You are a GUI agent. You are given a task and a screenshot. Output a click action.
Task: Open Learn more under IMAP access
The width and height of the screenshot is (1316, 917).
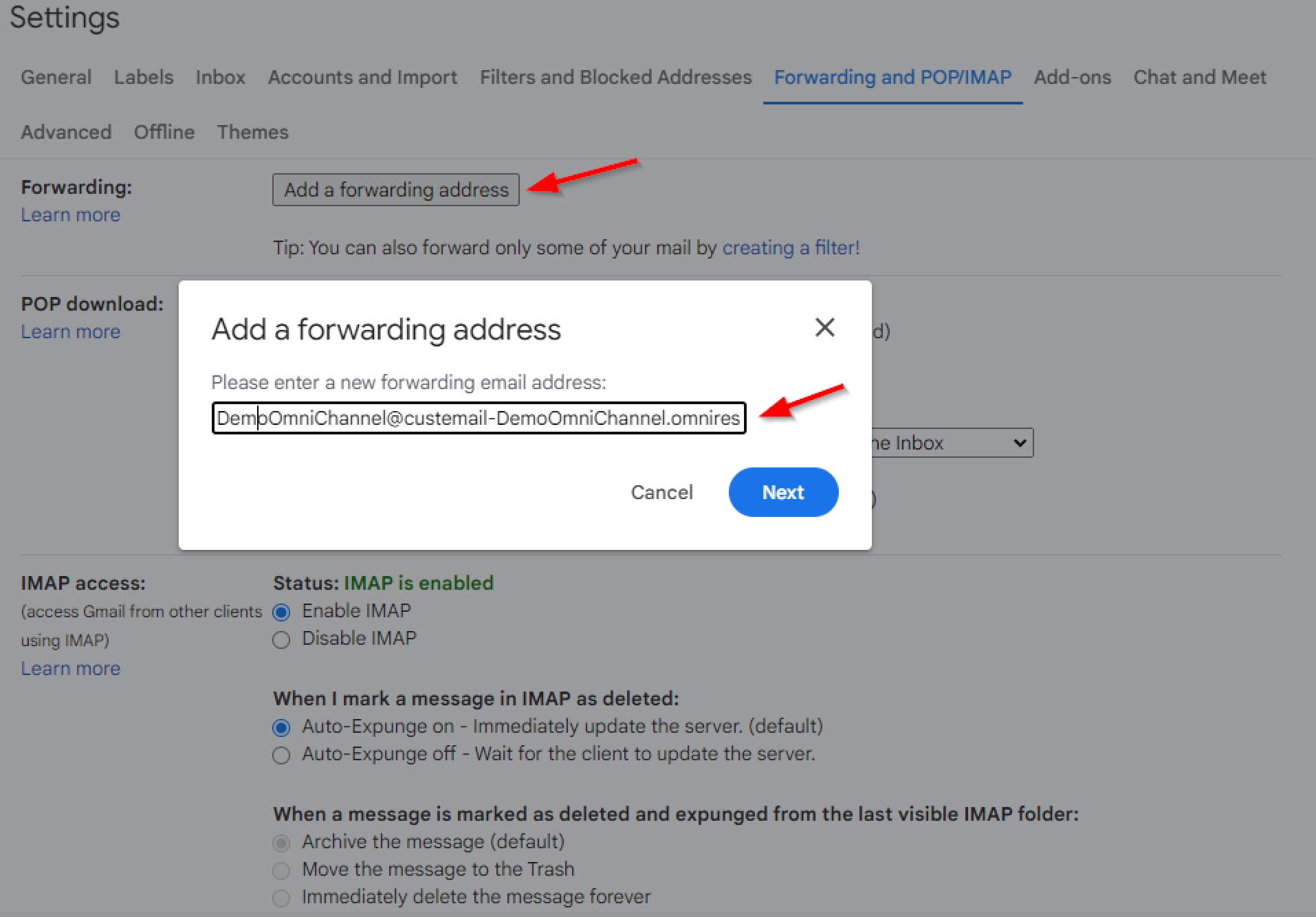(x=71, y=668)
